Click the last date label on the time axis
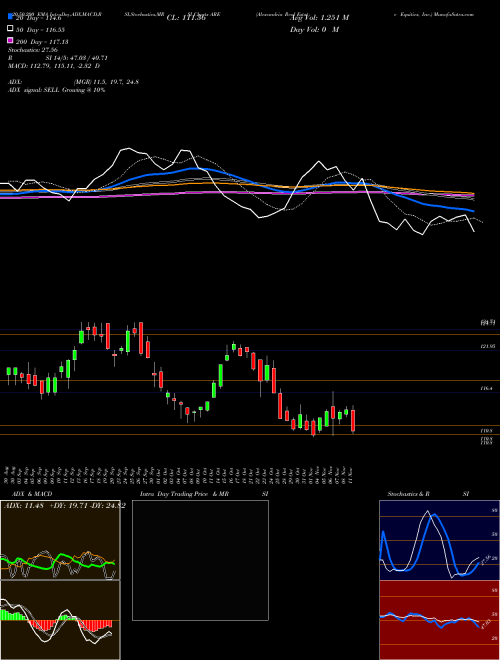 pyautogui.click(x=351, y=474)
